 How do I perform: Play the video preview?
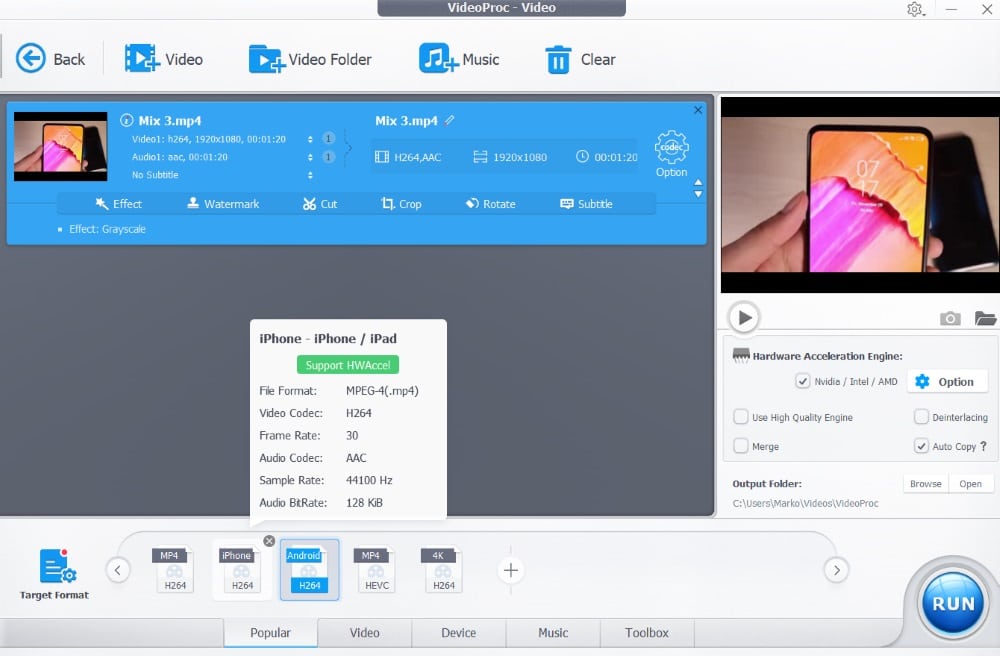(743, 318)
